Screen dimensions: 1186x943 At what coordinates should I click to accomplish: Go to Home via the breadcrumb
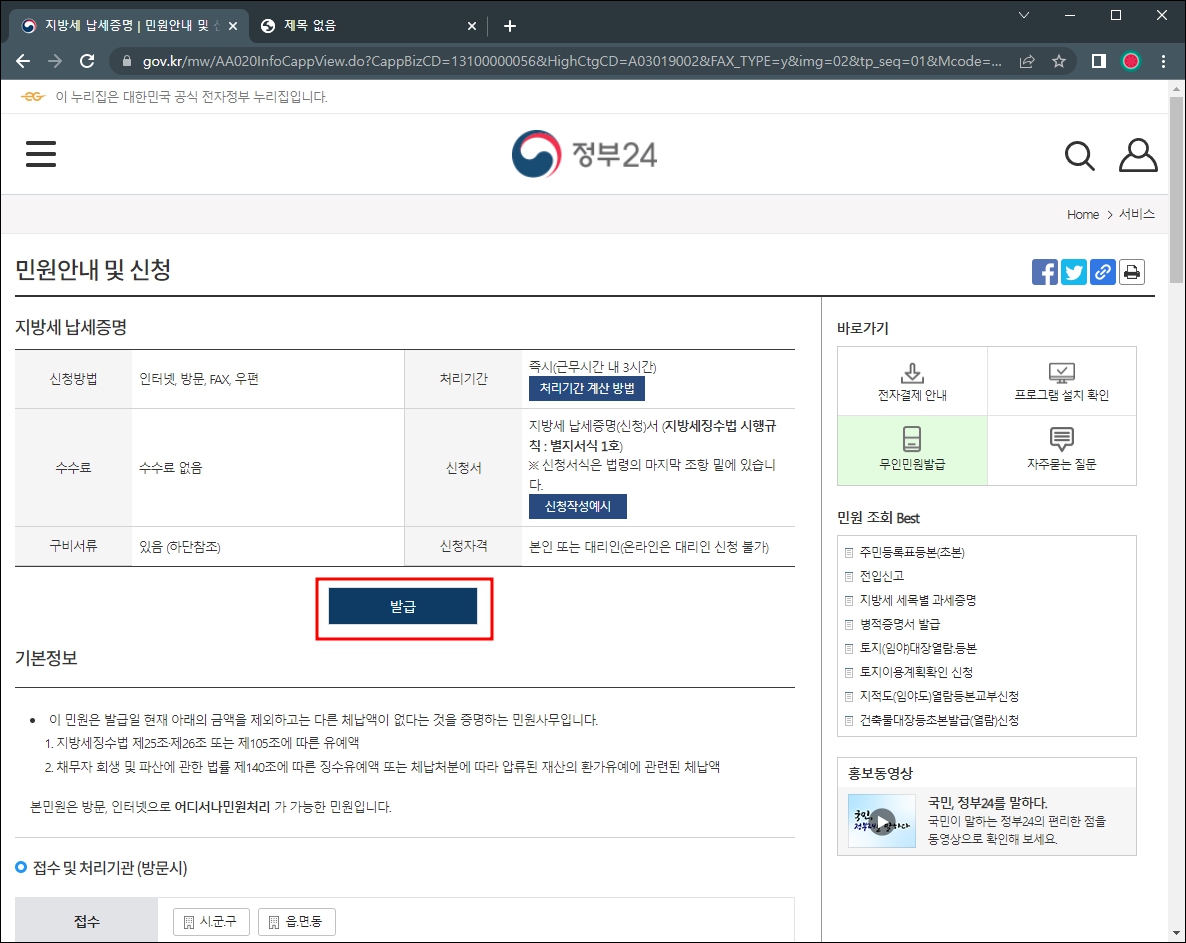pos(1083,214)
